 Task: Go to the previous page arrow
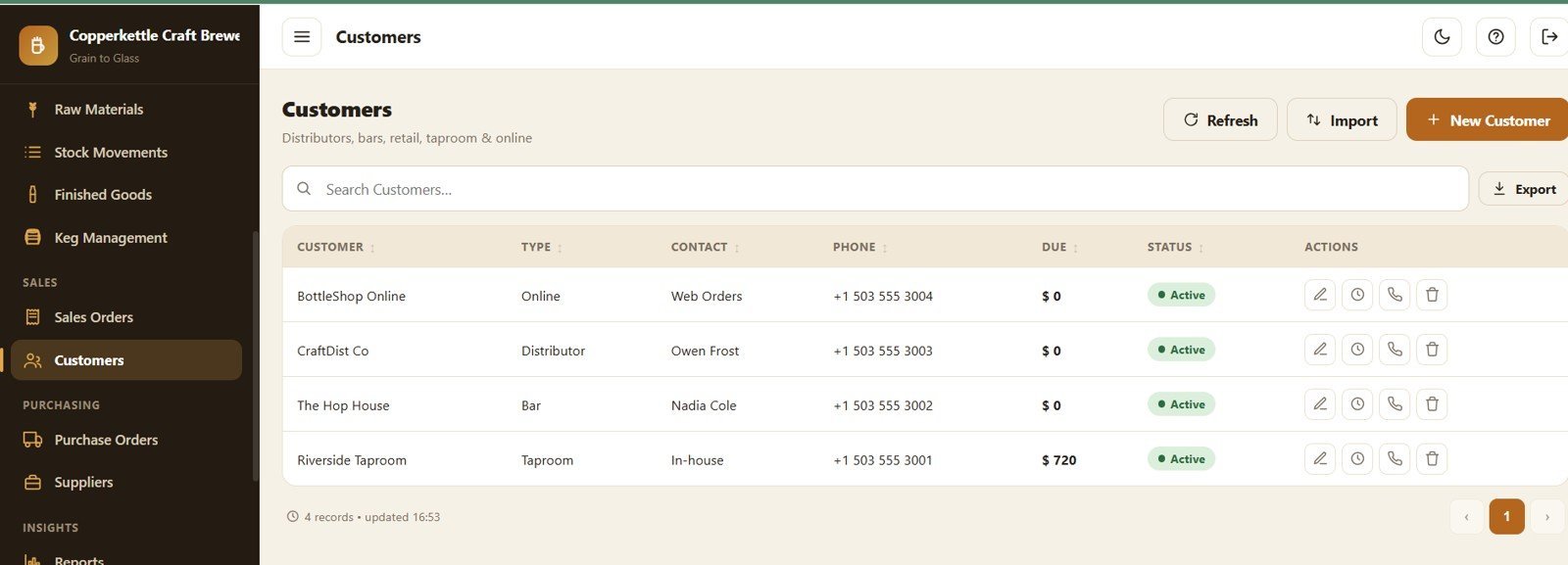[x=1466, y=516]
